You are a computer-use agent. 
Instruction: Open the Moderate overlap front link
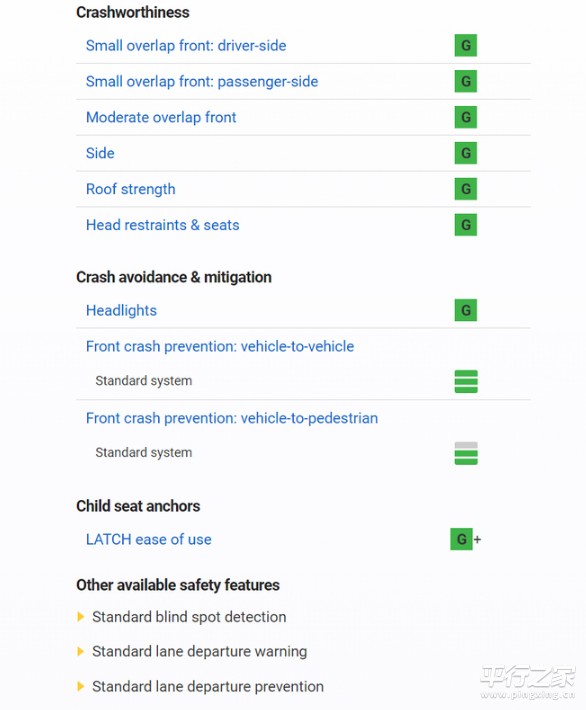[x=161, y=117]
